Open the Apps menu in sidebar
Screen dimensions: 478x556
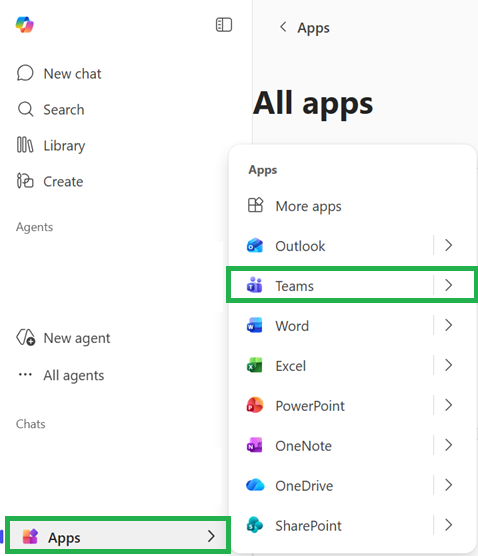[x=118, y=536]
